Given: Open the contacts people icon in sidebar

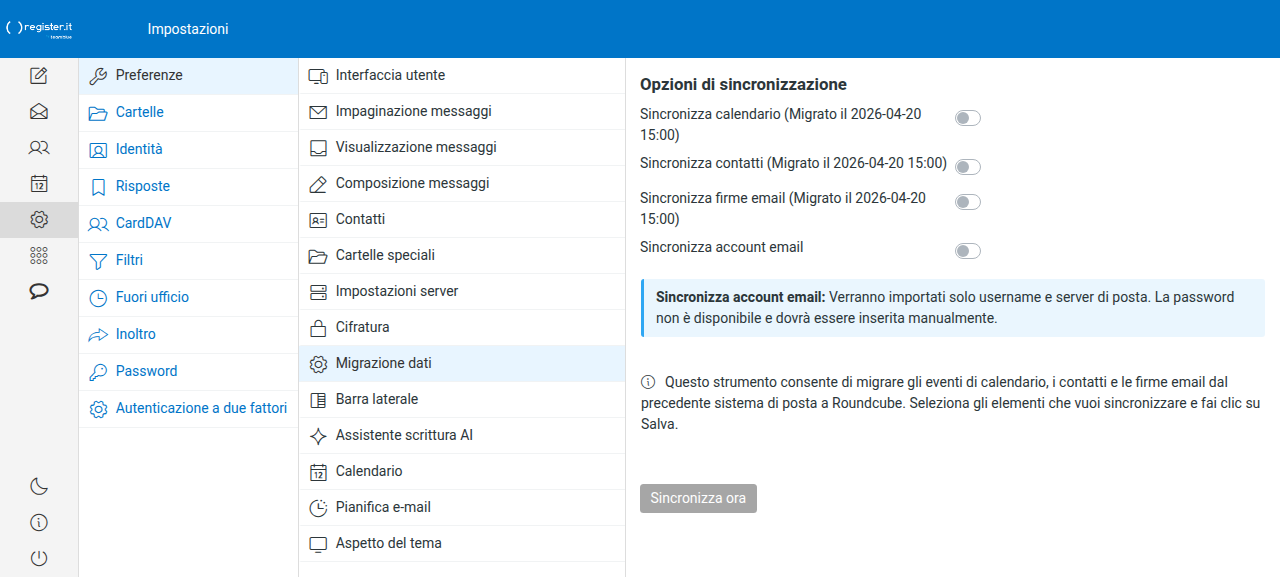Looking at the screenshot, I should click(x=39, y=147).
